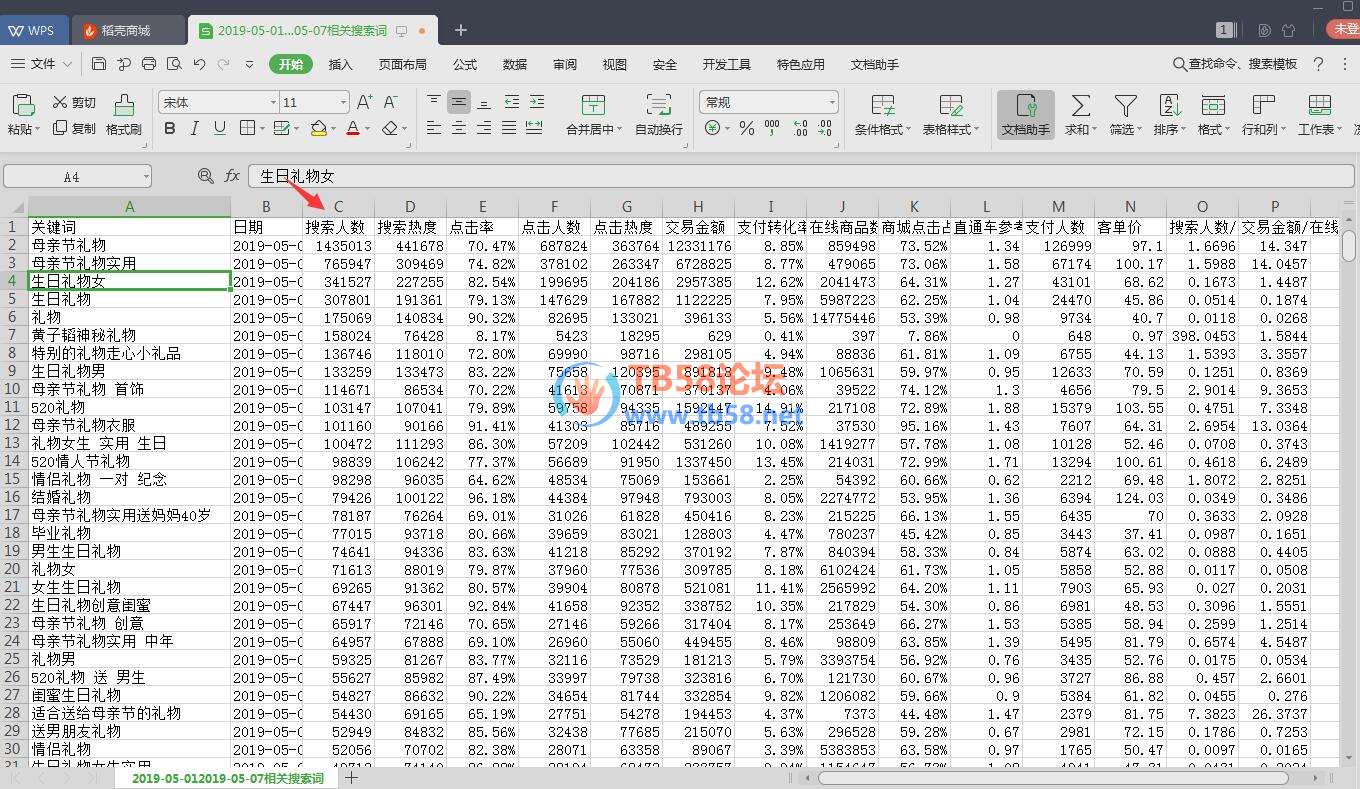Click the Save icon in quick toolbar
Image resolution: width=1360 pixels, height=789 pixels.
(x=99, y=64)
